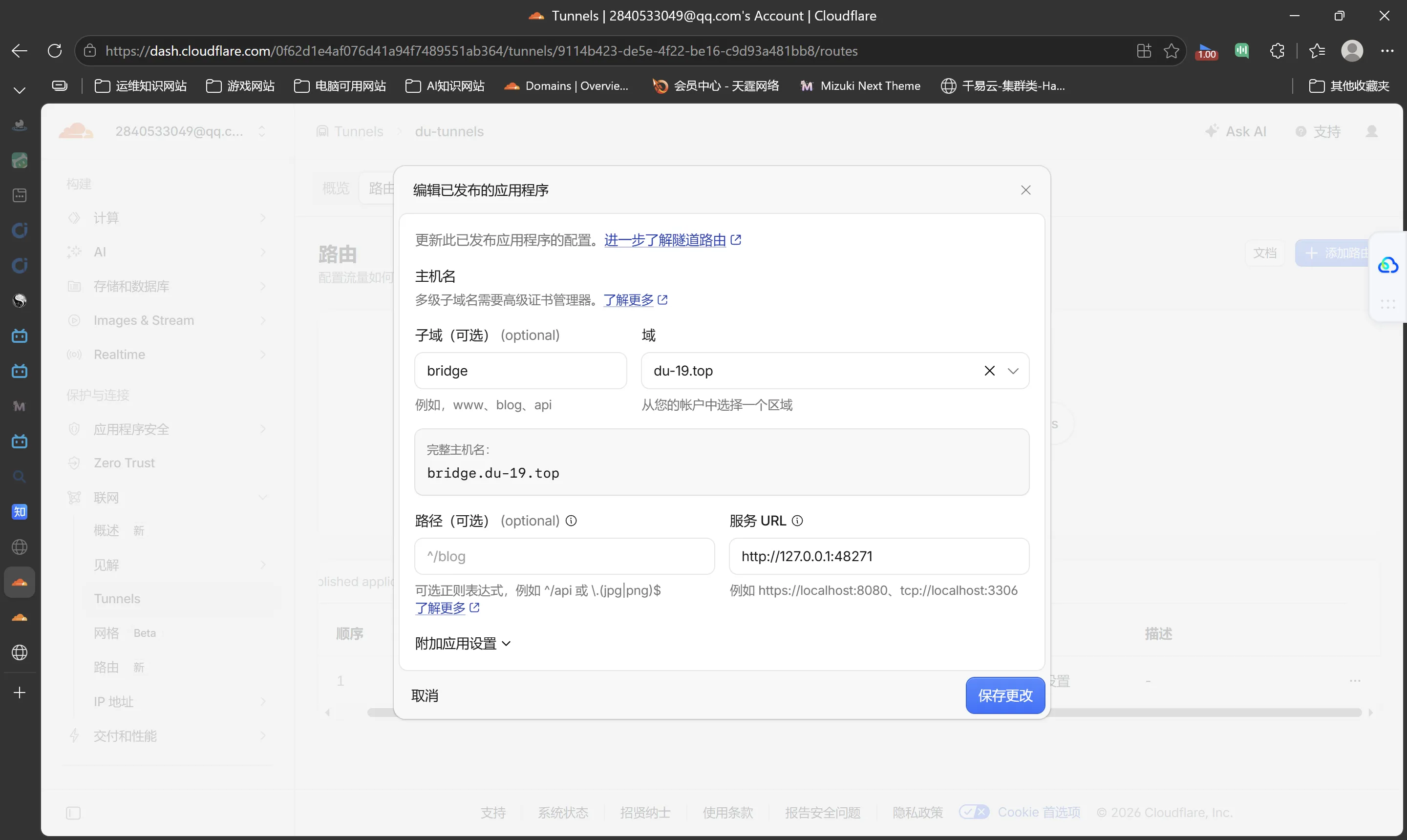
Task: Open the split screen icon in address bar
Action: click(1144, 51)
